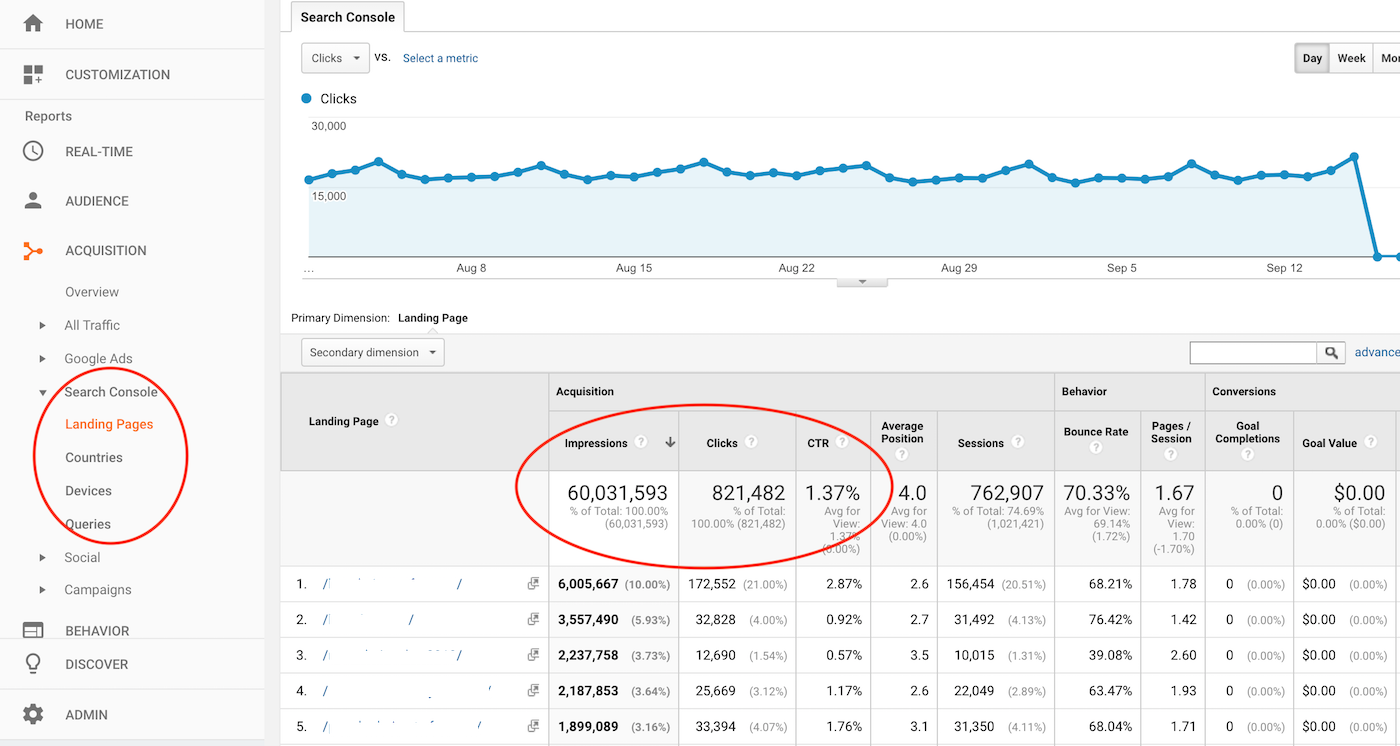Show help for Goal Completions column
Screen dimensions: 1400x746
(x=1247, y=454)
